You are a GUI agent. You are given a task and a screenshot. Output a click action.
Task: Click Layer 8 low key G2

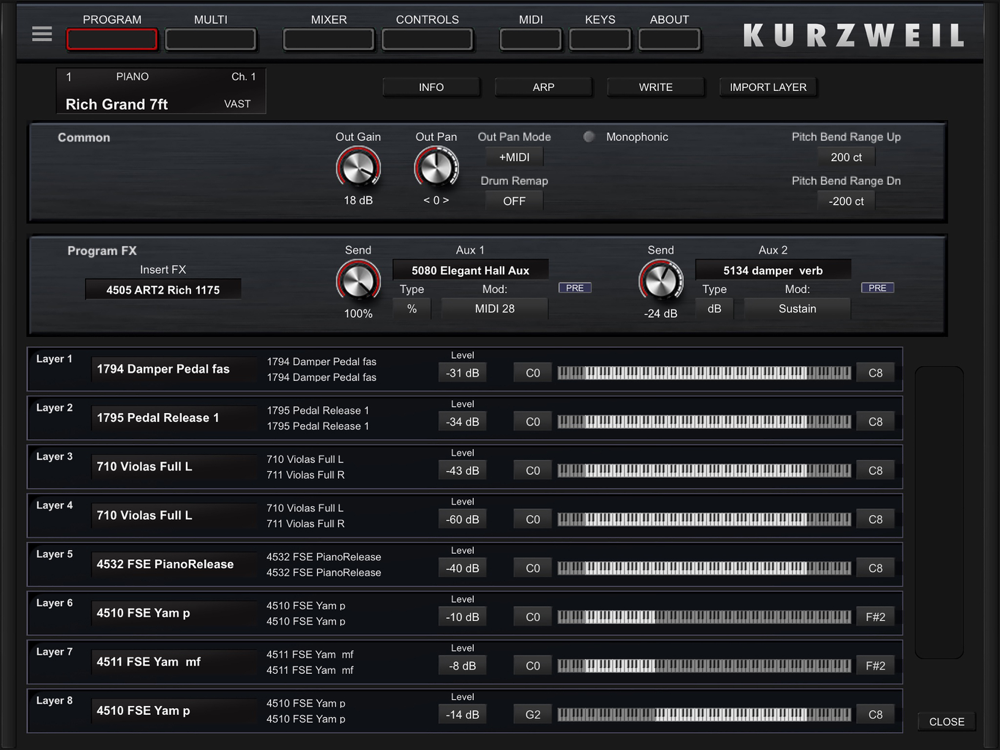[x=533, y=714]
